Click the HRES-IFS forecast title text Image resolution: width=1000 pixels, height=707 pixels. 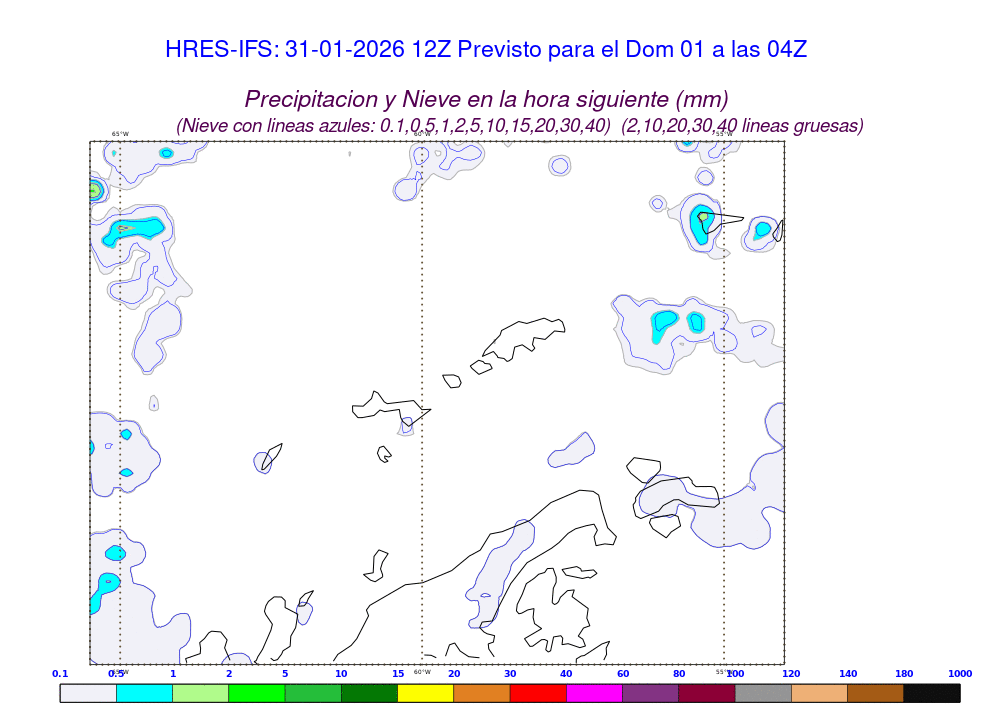(485, 50)
